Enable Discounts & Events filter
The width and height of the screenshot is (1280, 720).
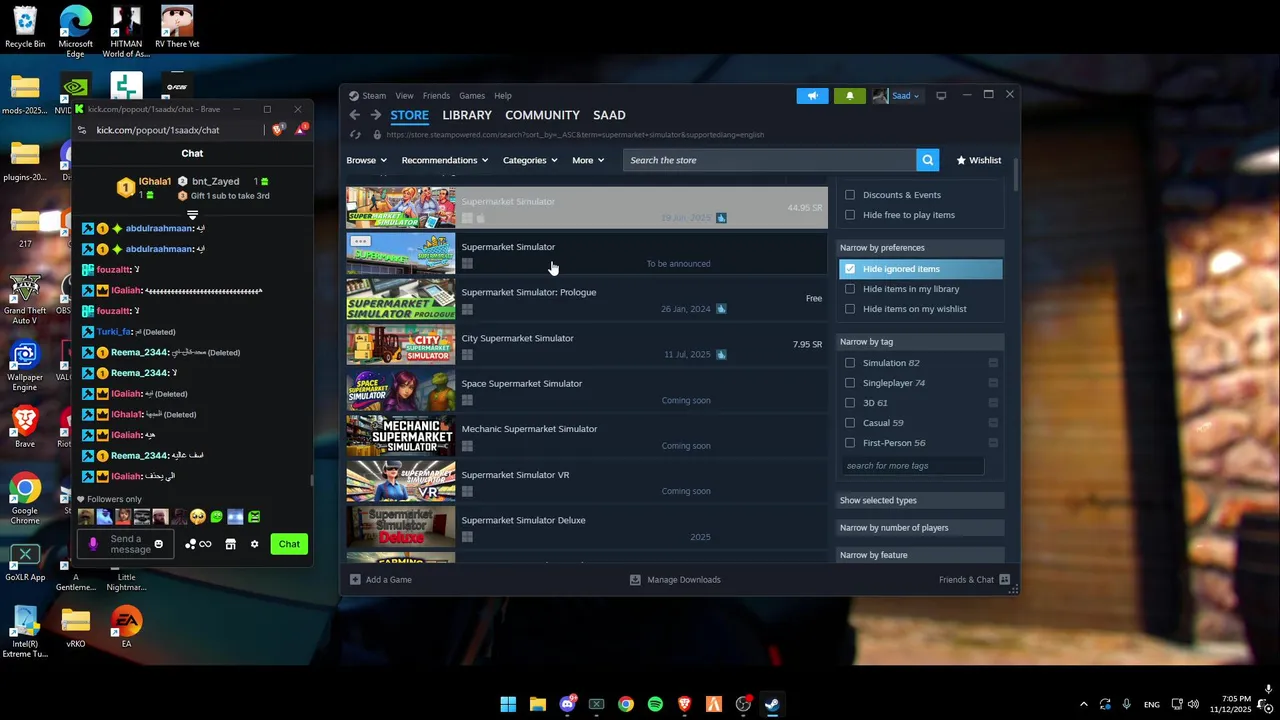coord(850,195)
